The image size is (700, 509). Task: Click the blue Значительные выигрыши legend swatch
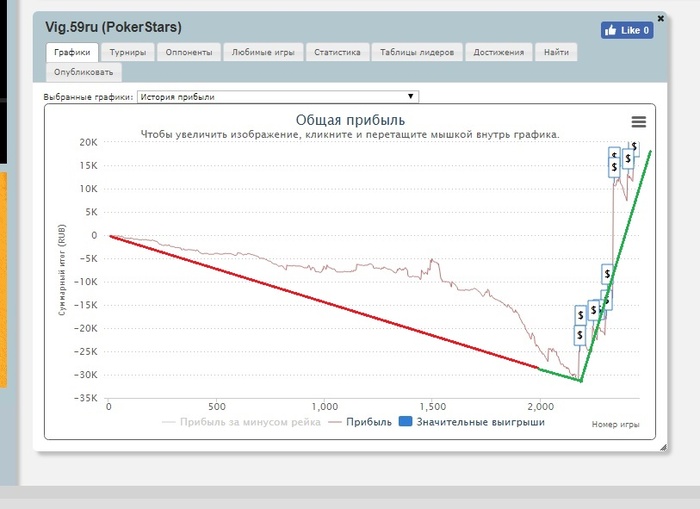[405, 421]
